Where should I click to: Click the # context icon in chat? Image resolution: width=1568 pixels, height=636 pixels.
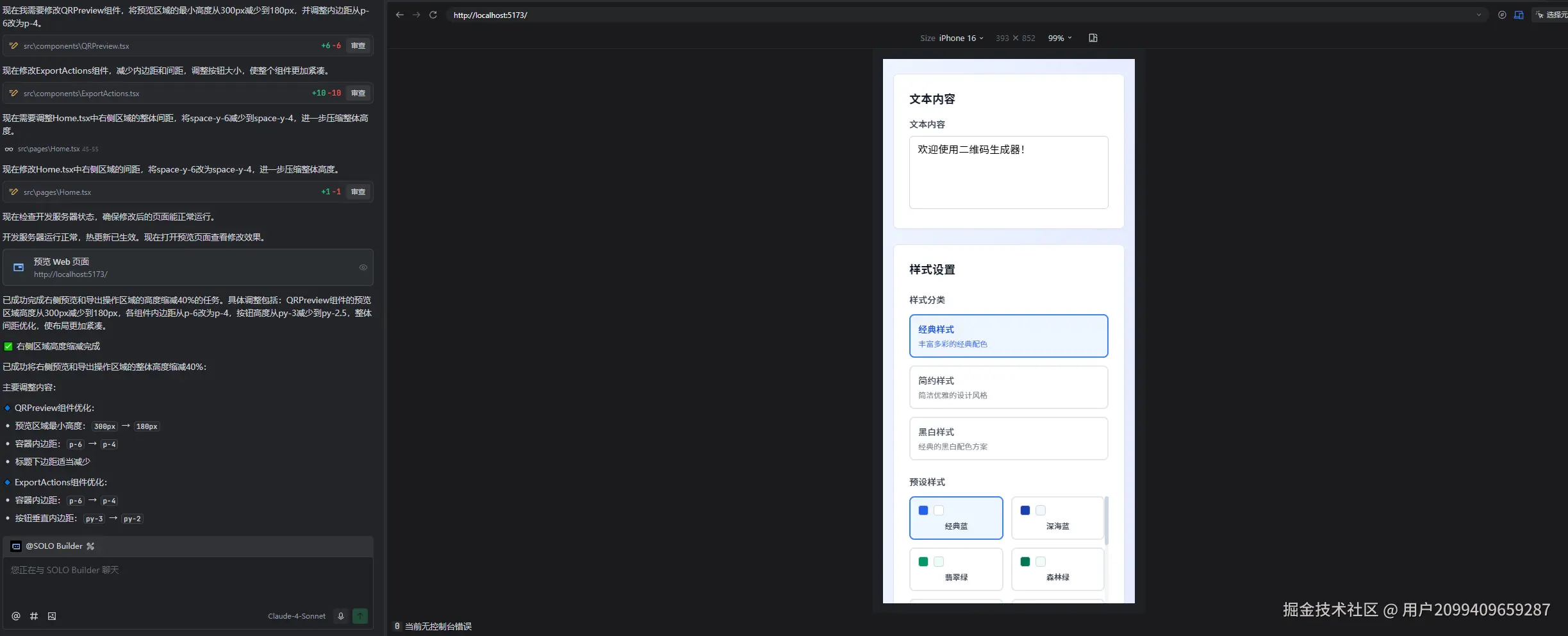tap(34, 616)
